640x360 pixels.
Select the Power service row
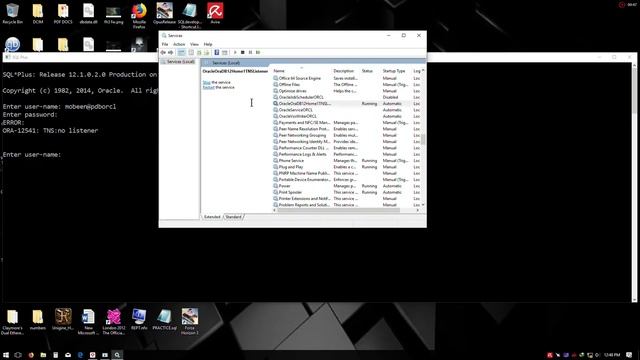point(347,186)
